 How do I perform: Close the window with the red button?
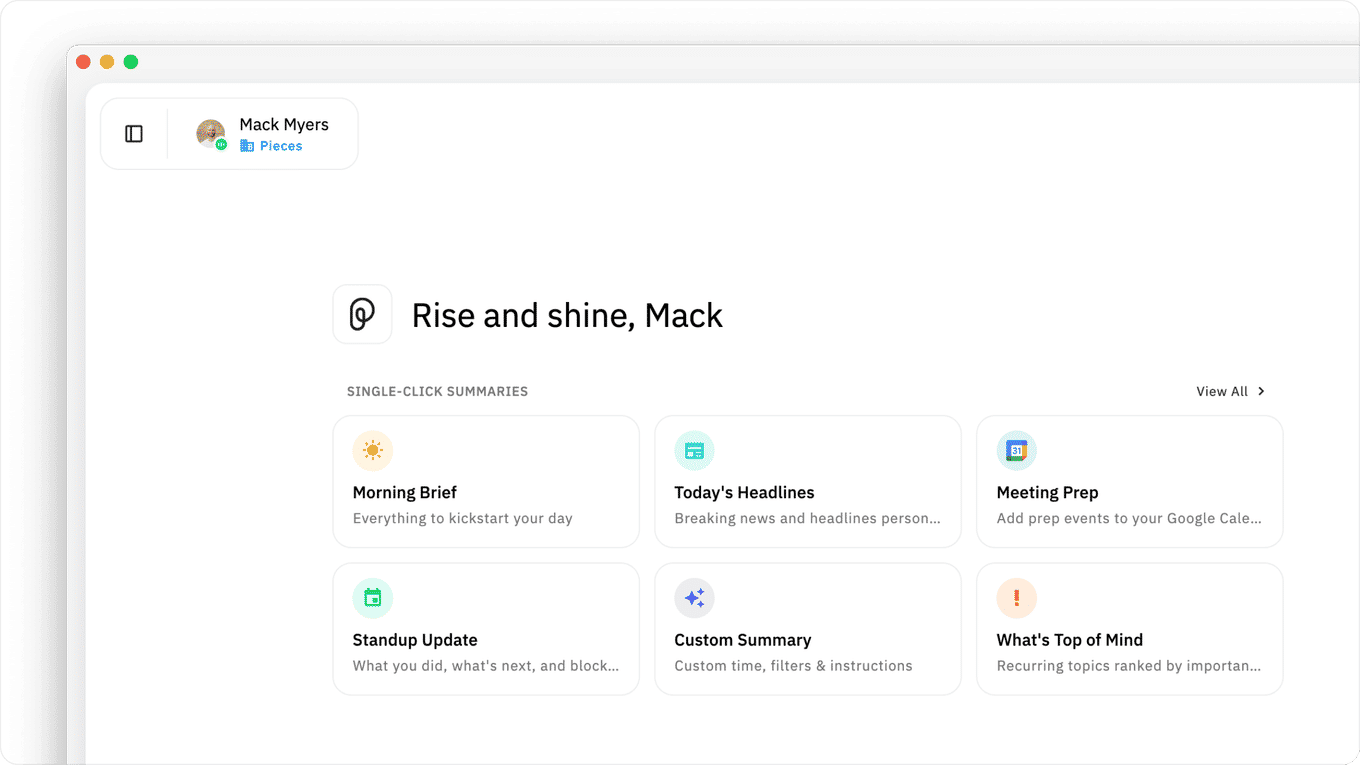pos(83,62)
